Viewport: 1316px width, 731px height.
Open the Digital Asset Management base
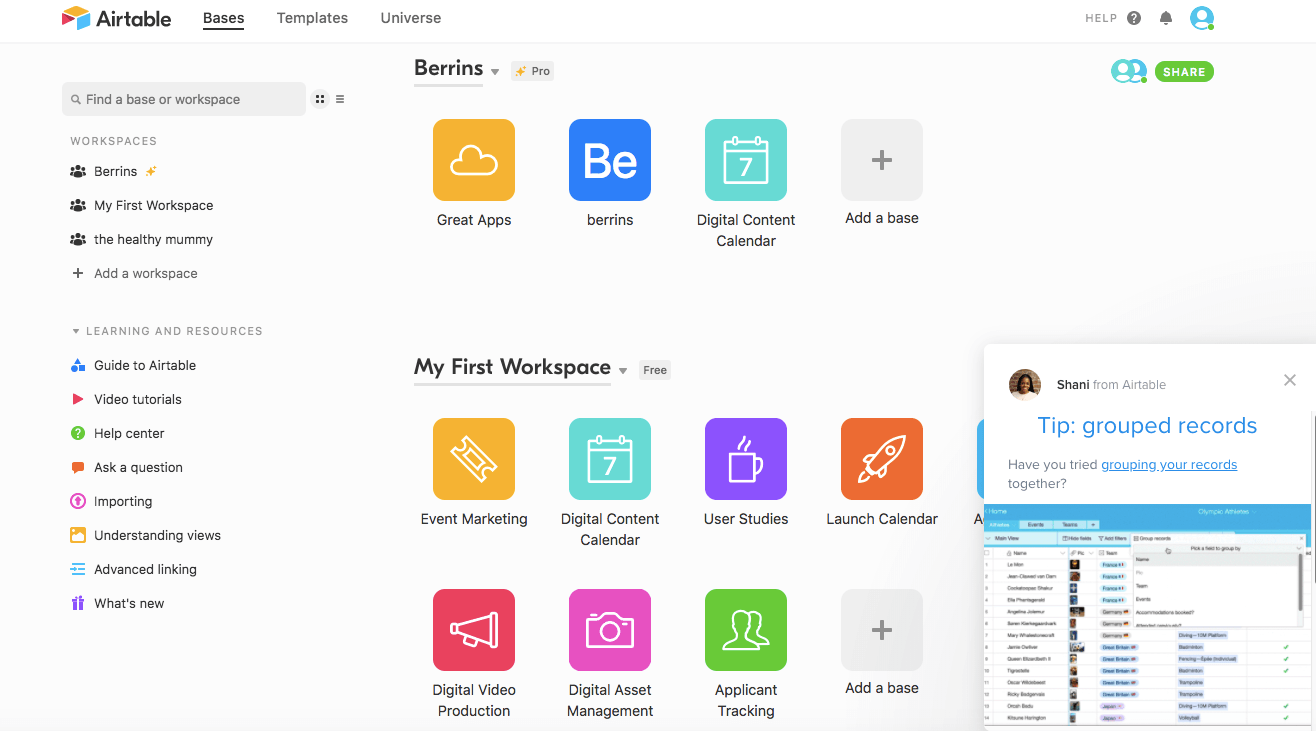click(610, 630)
